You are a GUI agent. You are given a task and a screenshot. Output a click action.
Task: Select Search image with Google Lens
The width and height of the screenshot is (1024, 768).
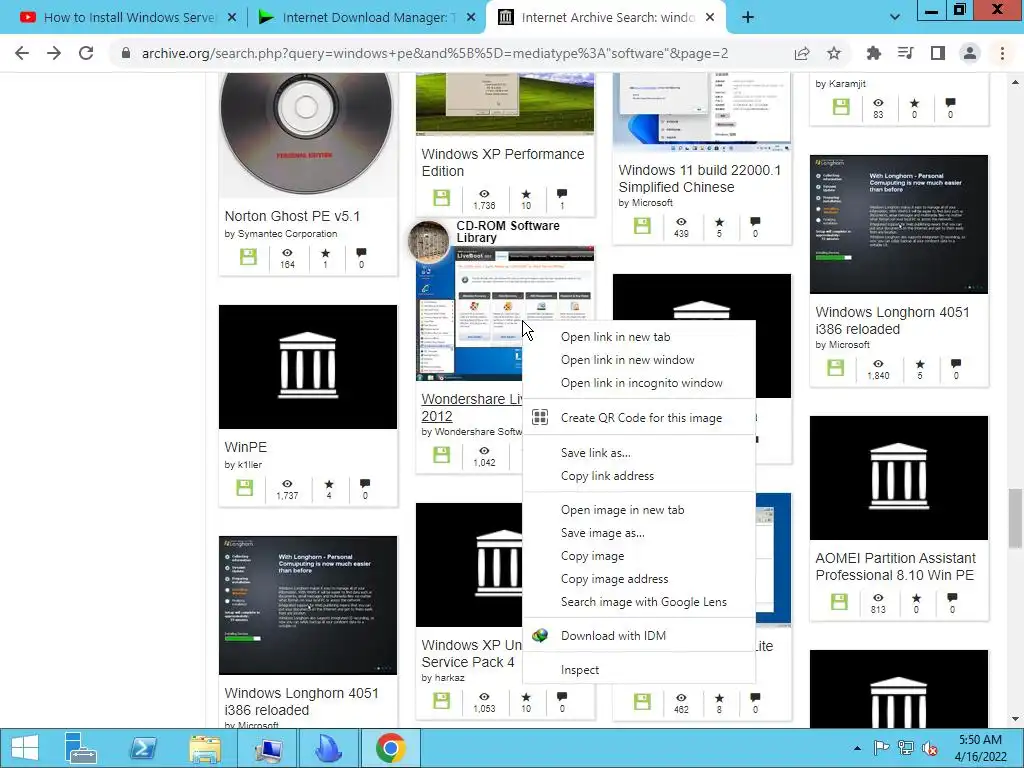[x=639, y=601]
